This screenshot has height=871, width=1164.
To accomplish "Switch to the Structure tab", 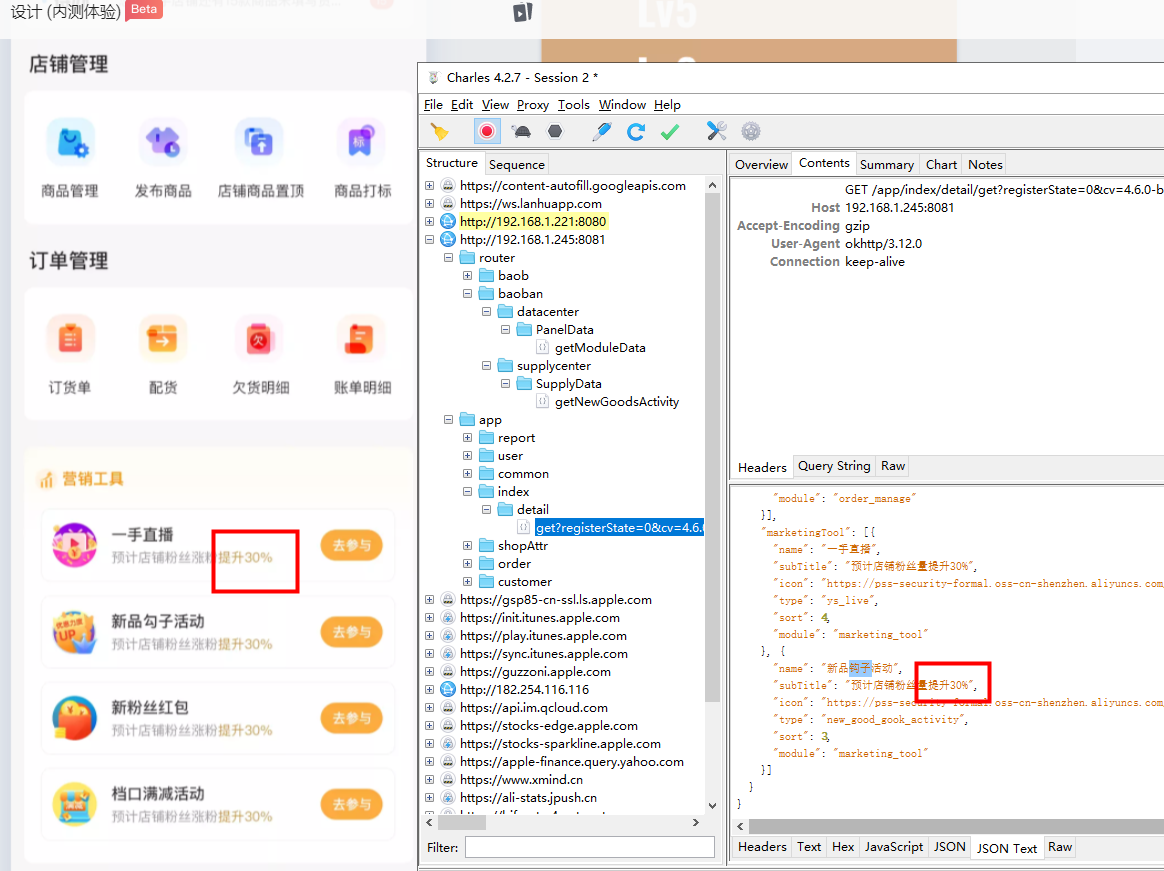I will pyautogui.click(x=451, y=163).
